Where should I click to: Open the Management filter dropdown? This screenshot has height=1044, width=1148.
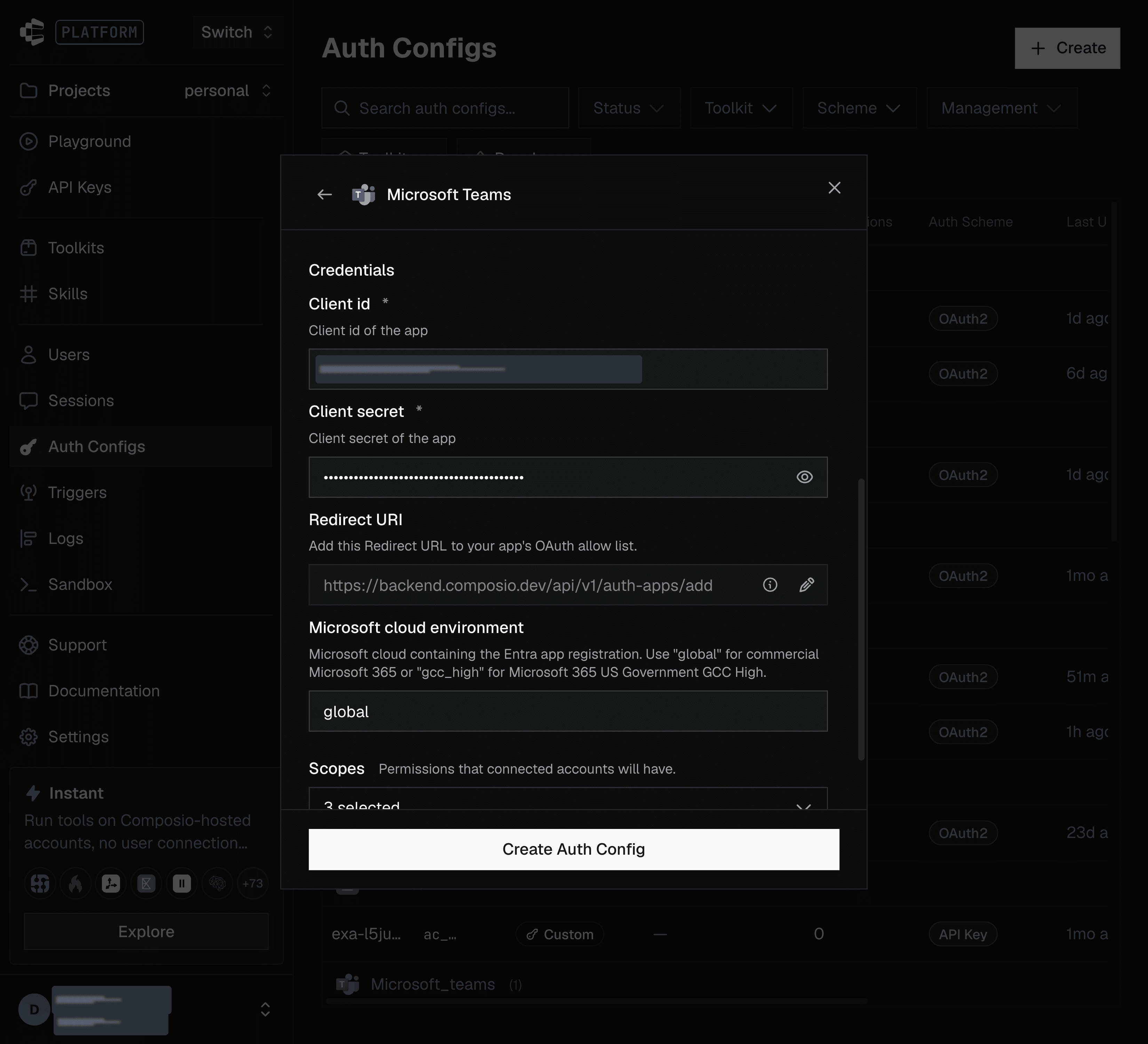(x=1002, y=108)
